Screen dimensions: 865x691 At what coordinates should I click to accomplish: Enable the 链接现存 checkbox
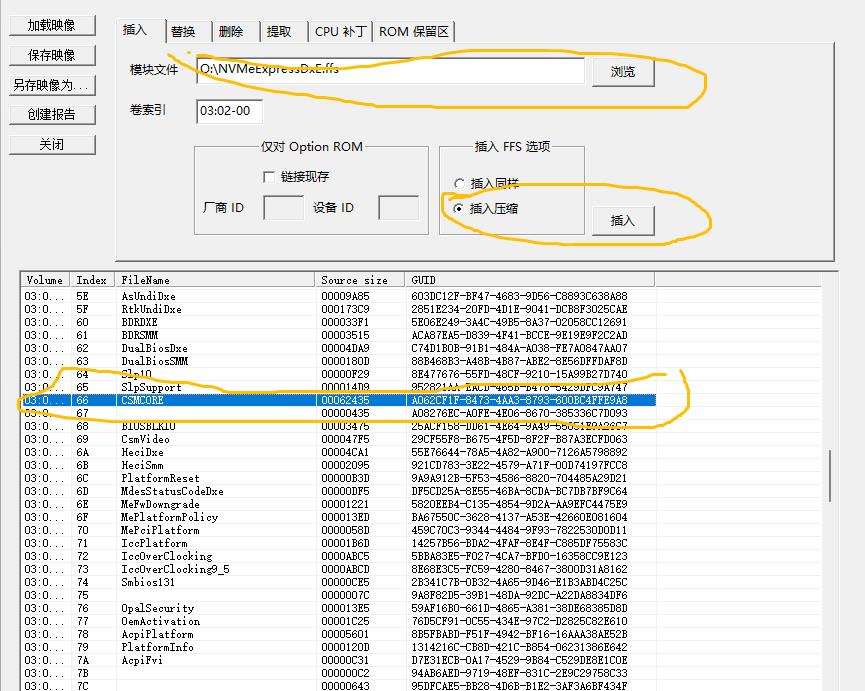click(269, 177)
